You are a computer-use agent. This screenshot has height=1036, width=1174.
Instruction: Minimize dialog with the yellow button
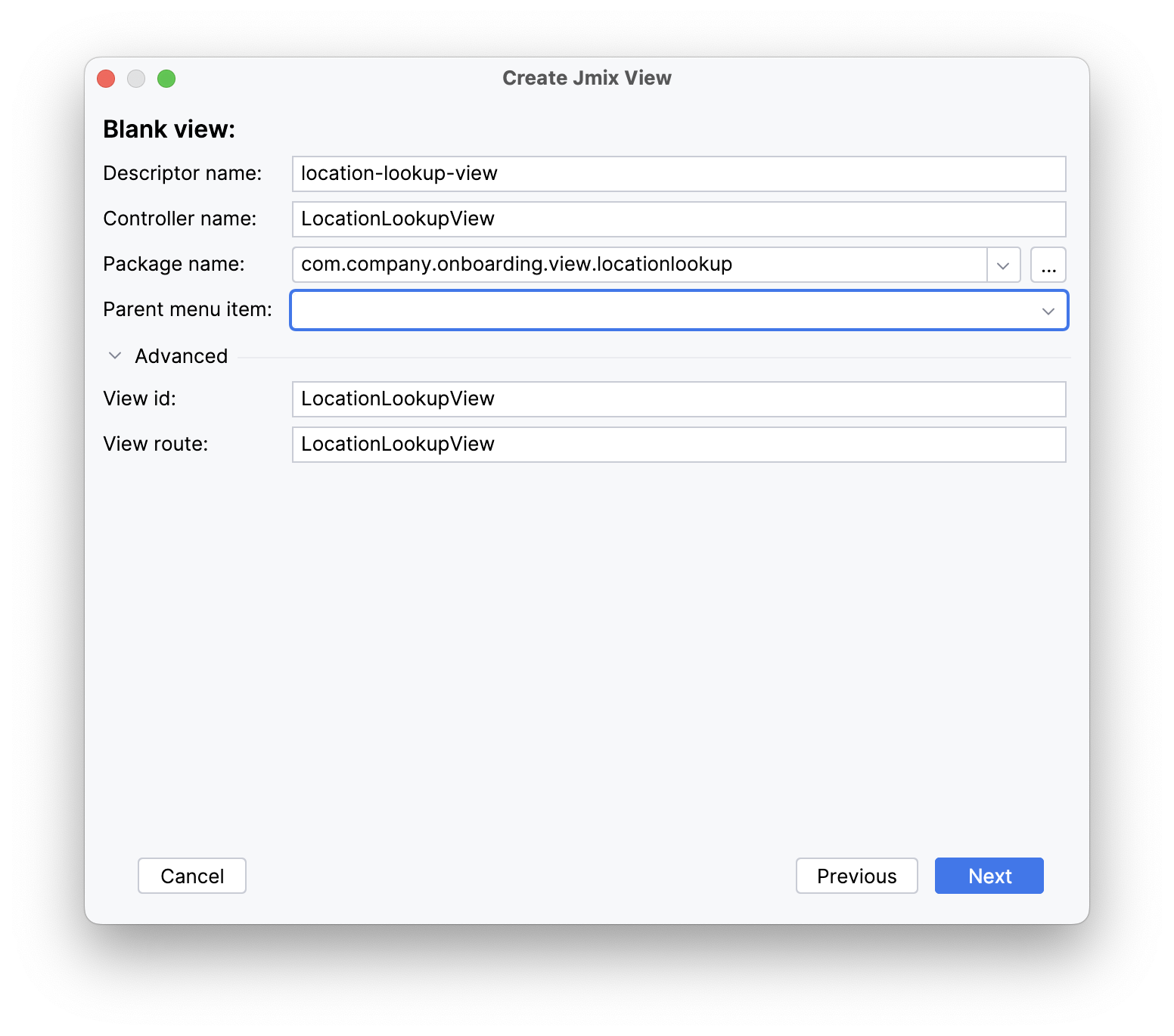136,78
